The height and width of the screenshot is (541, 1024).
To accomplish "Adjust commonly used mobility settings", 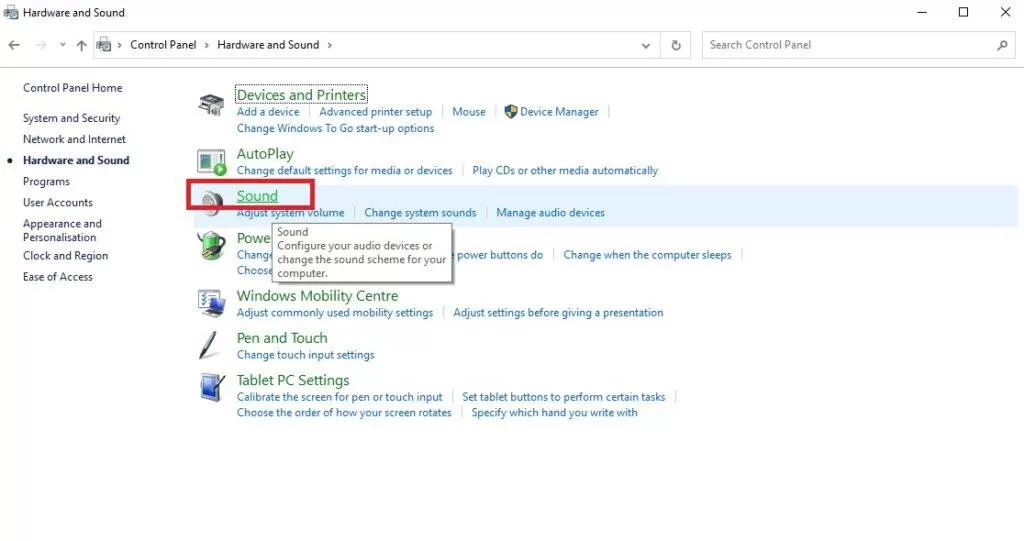I will pyautogui.click(x=334, y=313).
